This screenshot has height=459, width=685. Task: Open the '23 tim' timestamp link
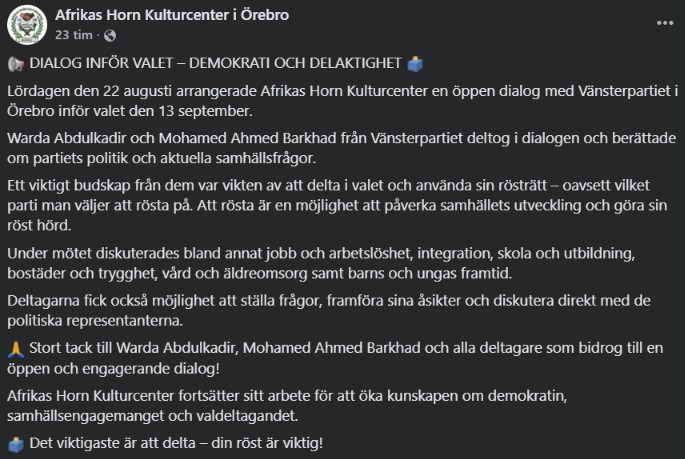pyautogui.click(x=73, y=35)
